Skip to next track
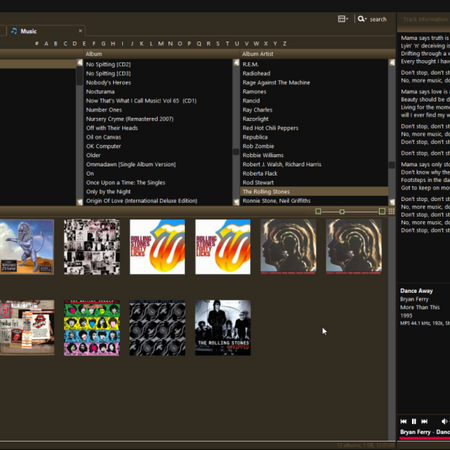Image resolution: width=450 pixels, height=450 pixels. coord(424,421)
